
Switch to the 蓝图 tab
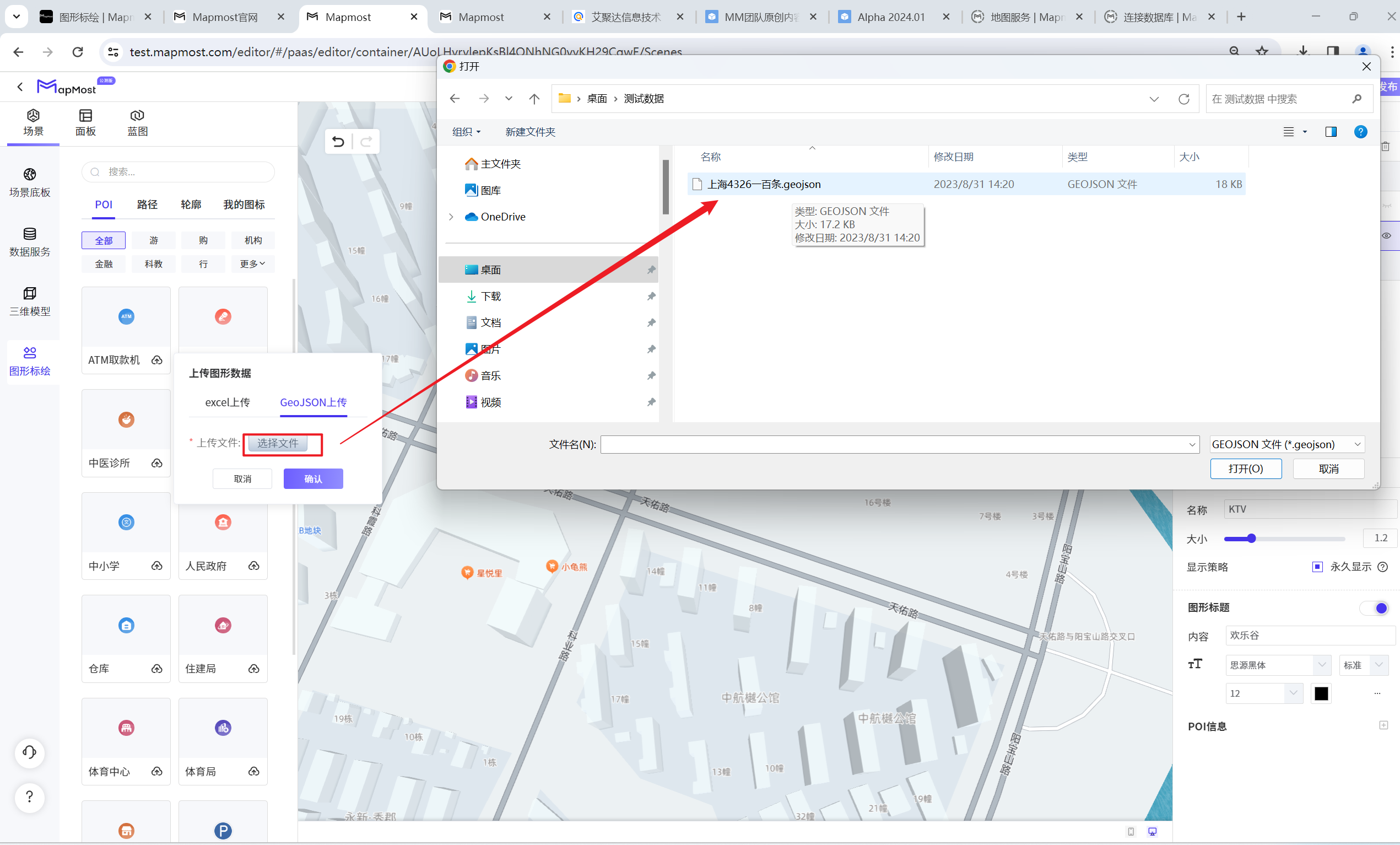pos(137,123)
